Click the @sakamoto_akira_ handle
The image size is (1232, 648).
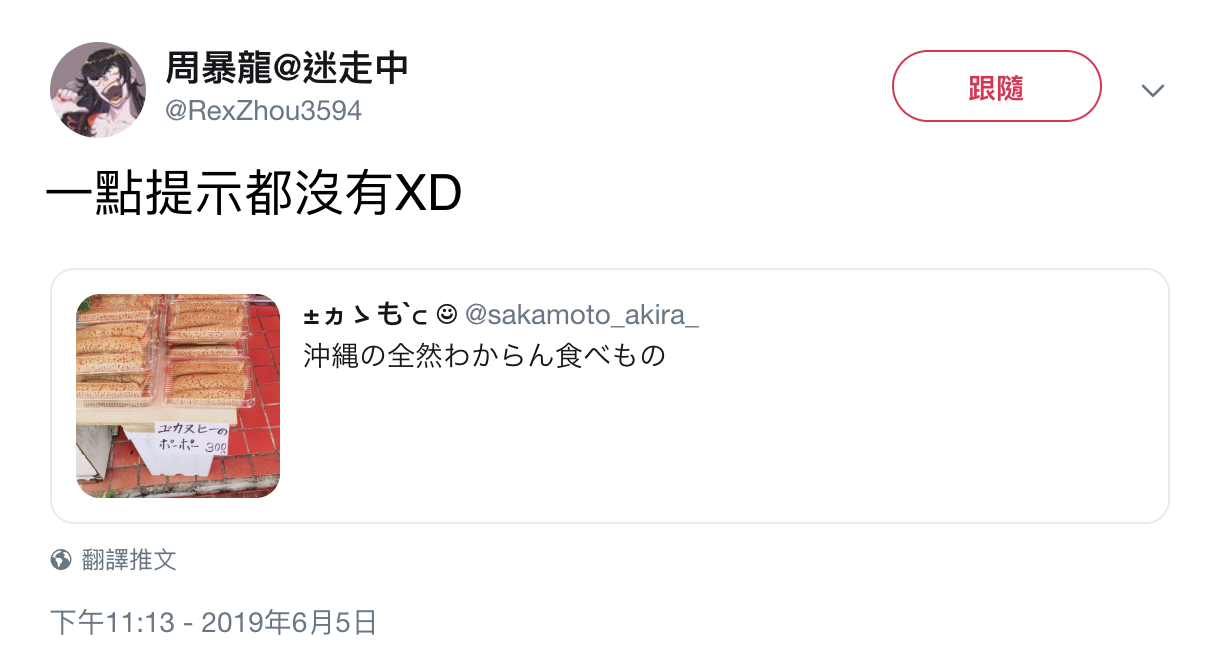pyautogui.click(x=582, y=315)
